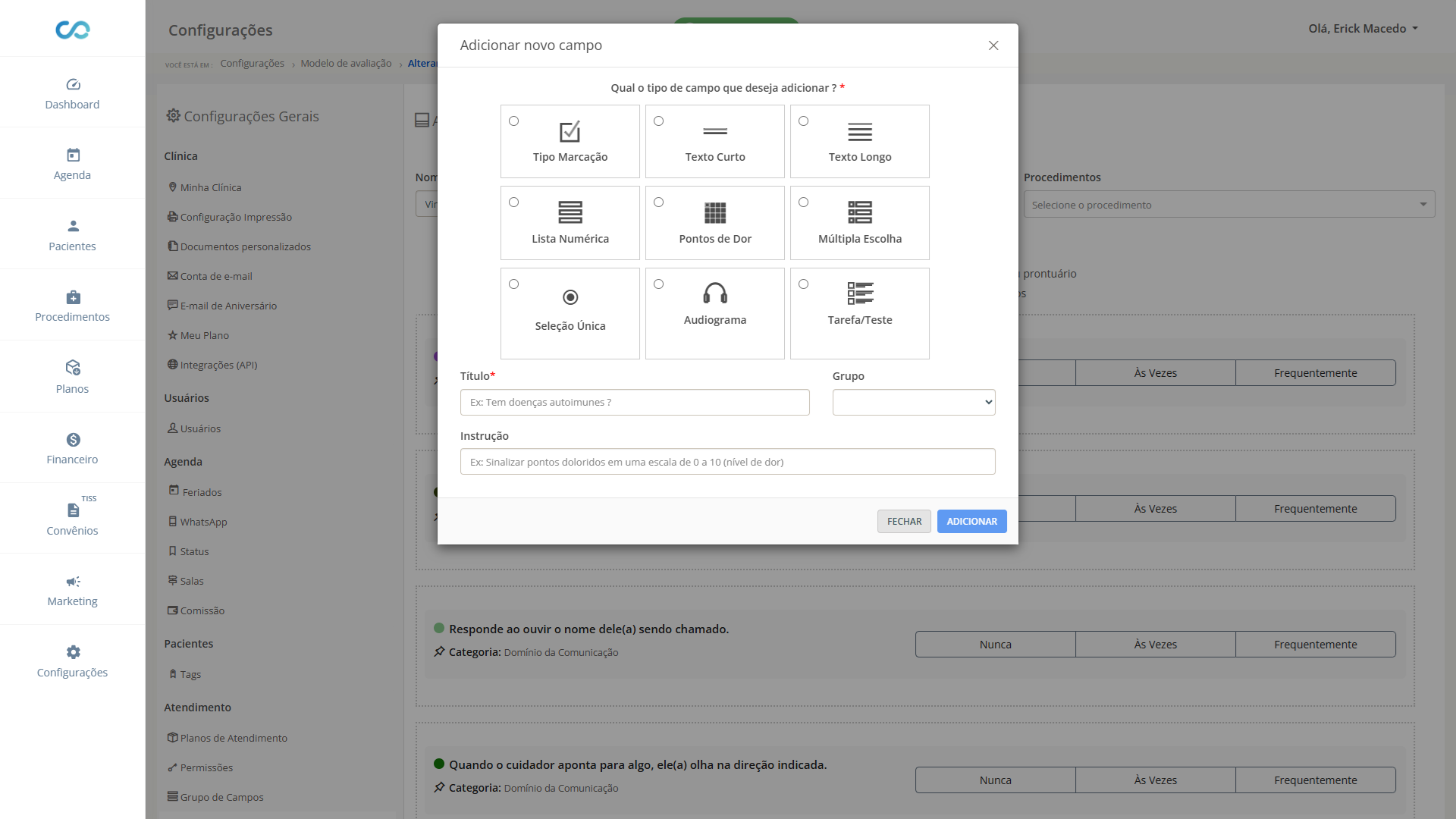Choose the Texto Longo radio button
This screenshot has width=1456, height=819.
click(804, 121)
